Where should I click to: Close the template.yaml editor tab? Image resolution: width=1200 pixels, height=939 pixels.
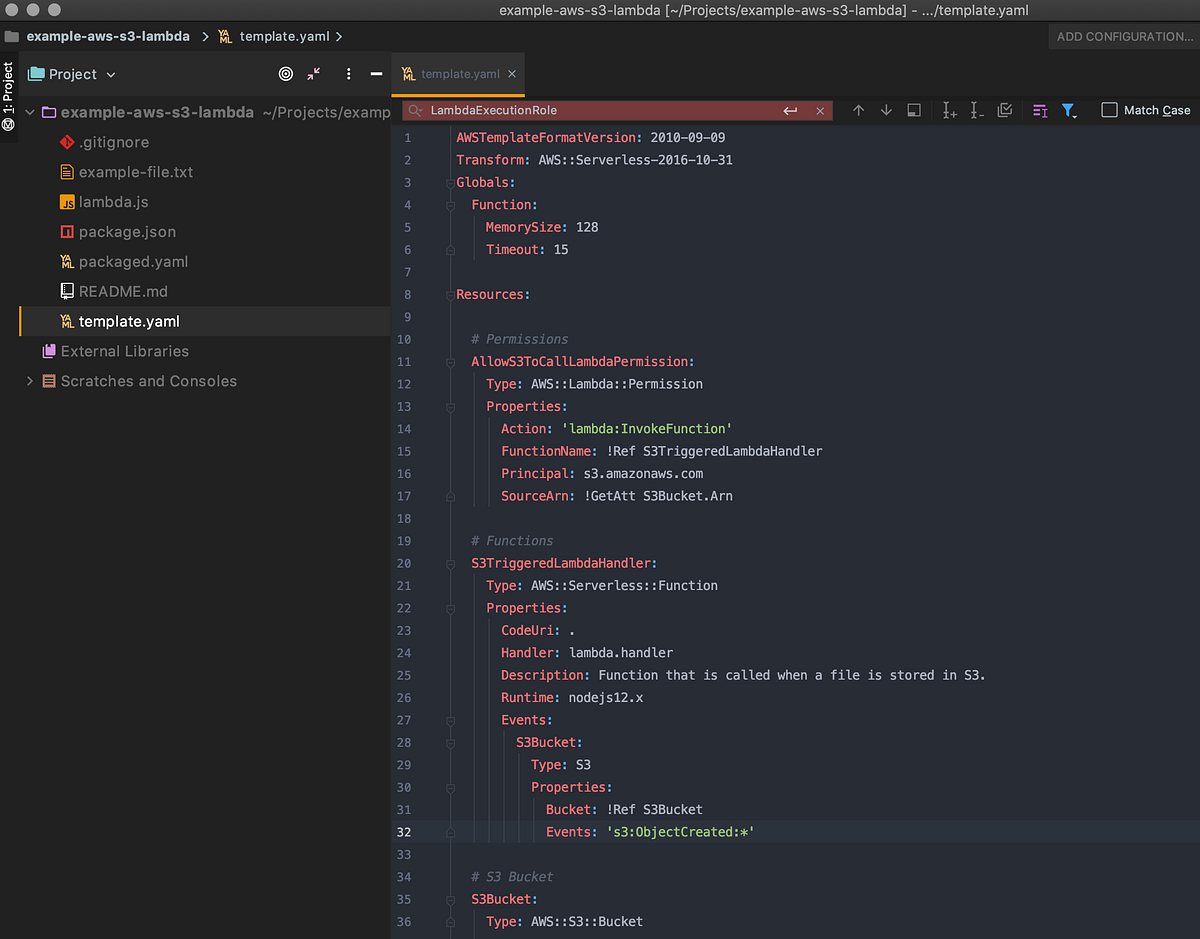click(x=512, y=74)
